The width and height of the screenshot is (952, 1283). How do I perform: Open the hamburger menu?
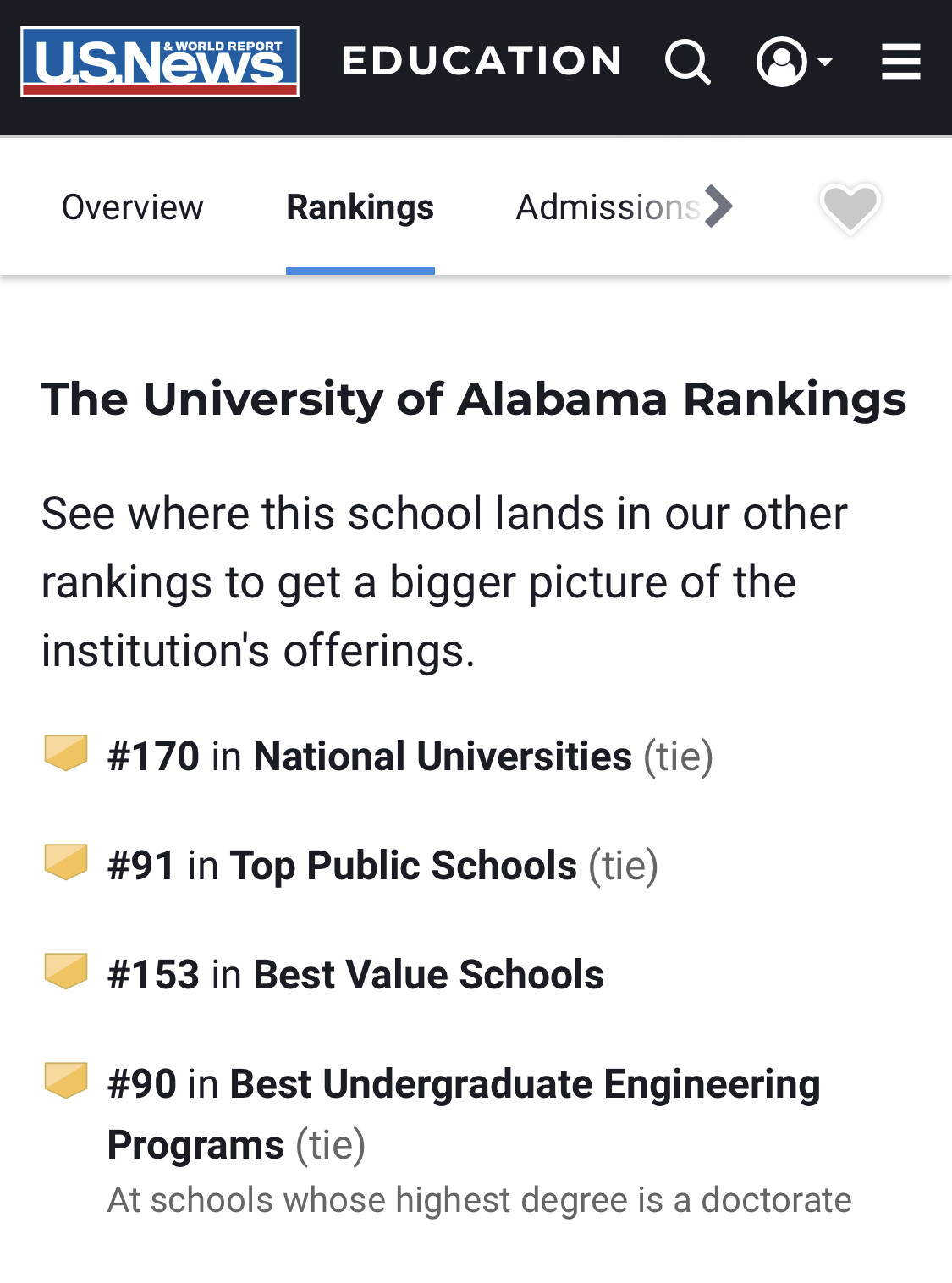[x=900, y=62]
